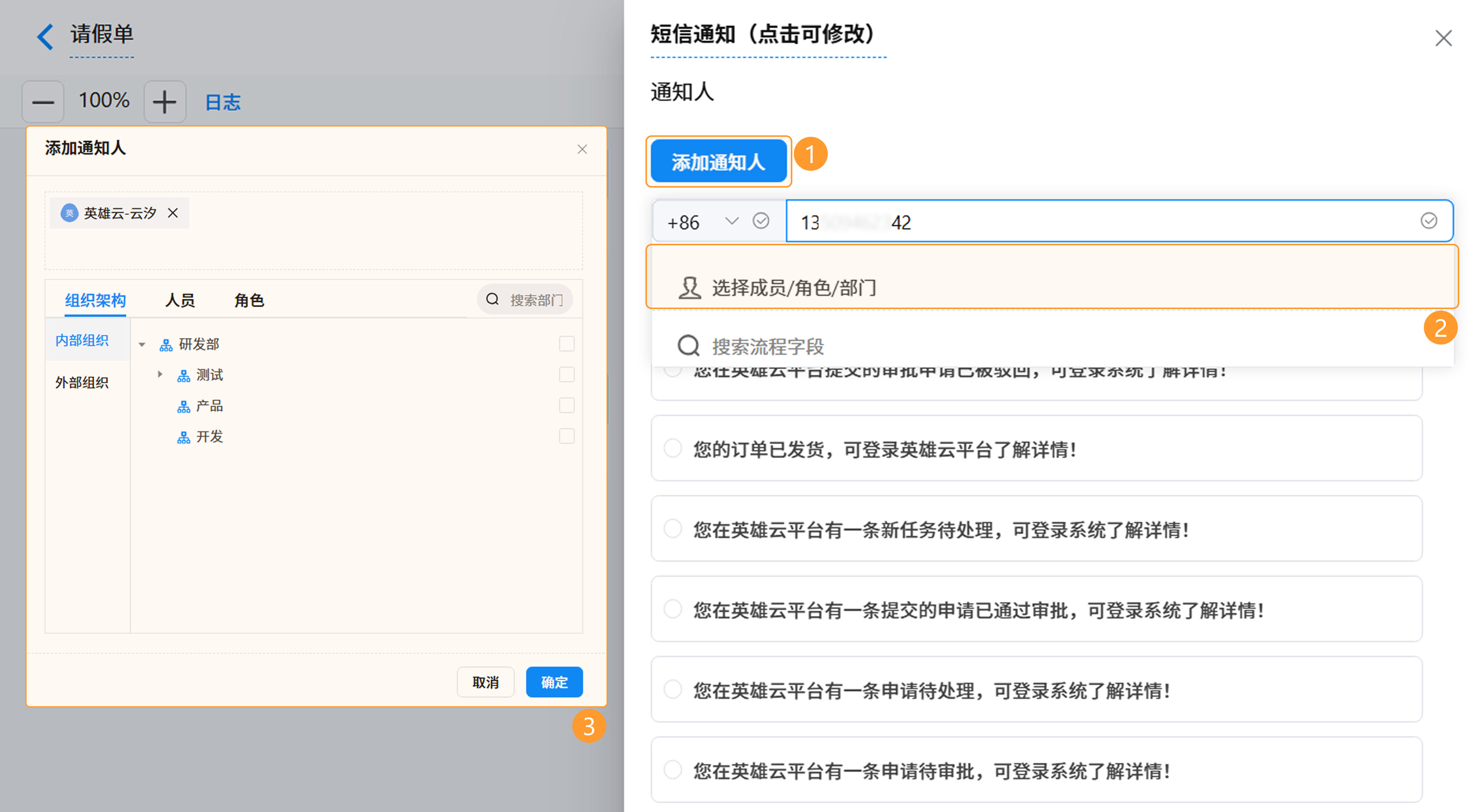Click the magnifier icon beside 搜索流程字段
Viewport: 1477px width, 812px height.
(x=688, y=346)
